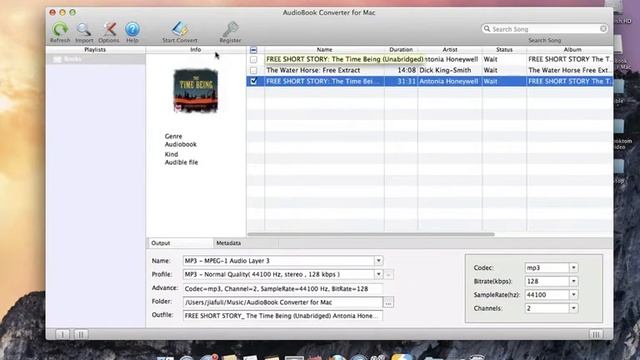
Task: Click the small button beside the Profile dropdown
Action: pos(389,275)
